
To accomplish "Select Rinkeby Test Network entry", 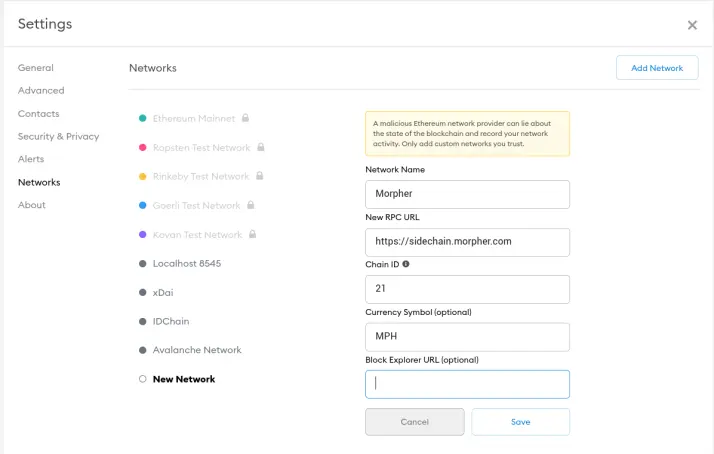I will click(x=201, y=176).
